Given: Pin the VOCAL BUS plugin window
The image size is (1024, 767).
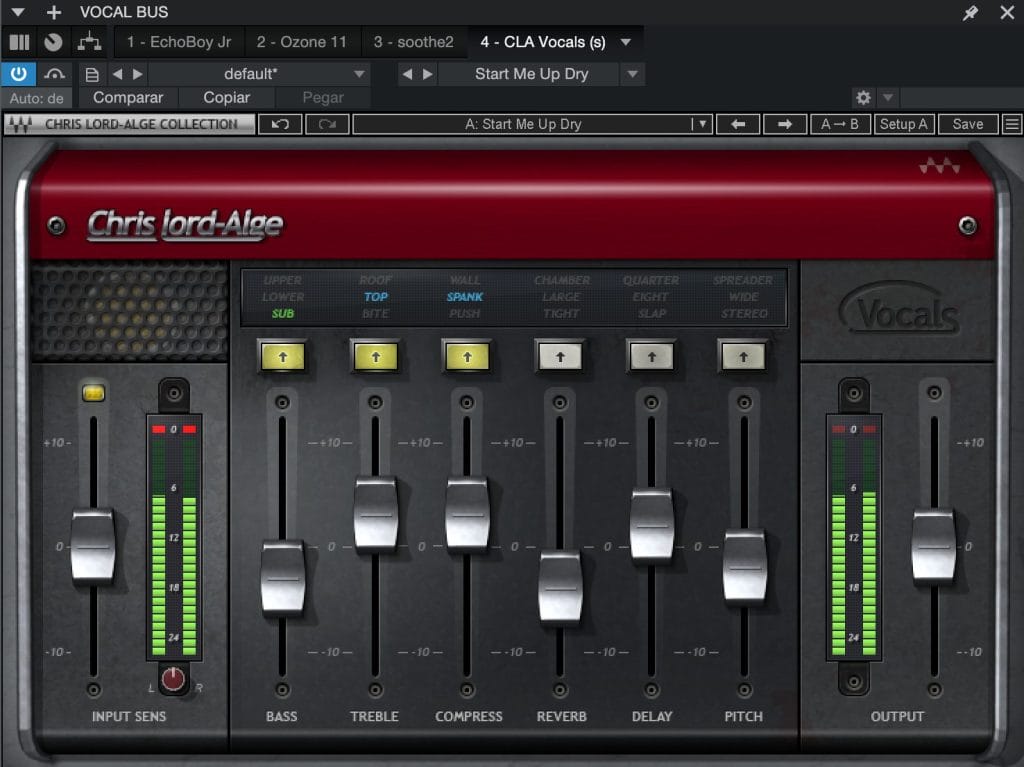Looking at the screenshot, I should [969, 13].
